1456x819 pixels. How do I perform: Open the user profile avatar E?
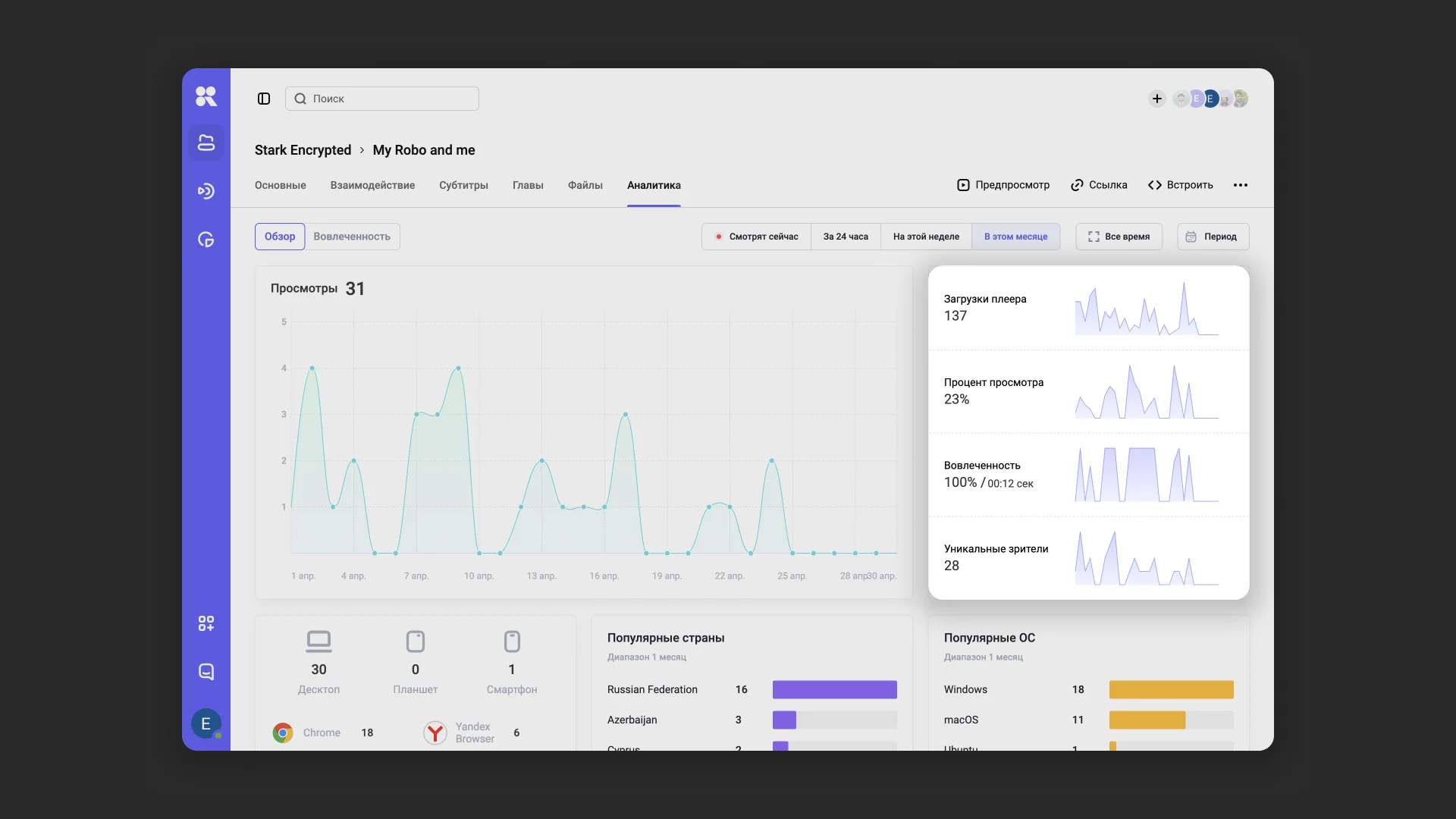(206, 723)
